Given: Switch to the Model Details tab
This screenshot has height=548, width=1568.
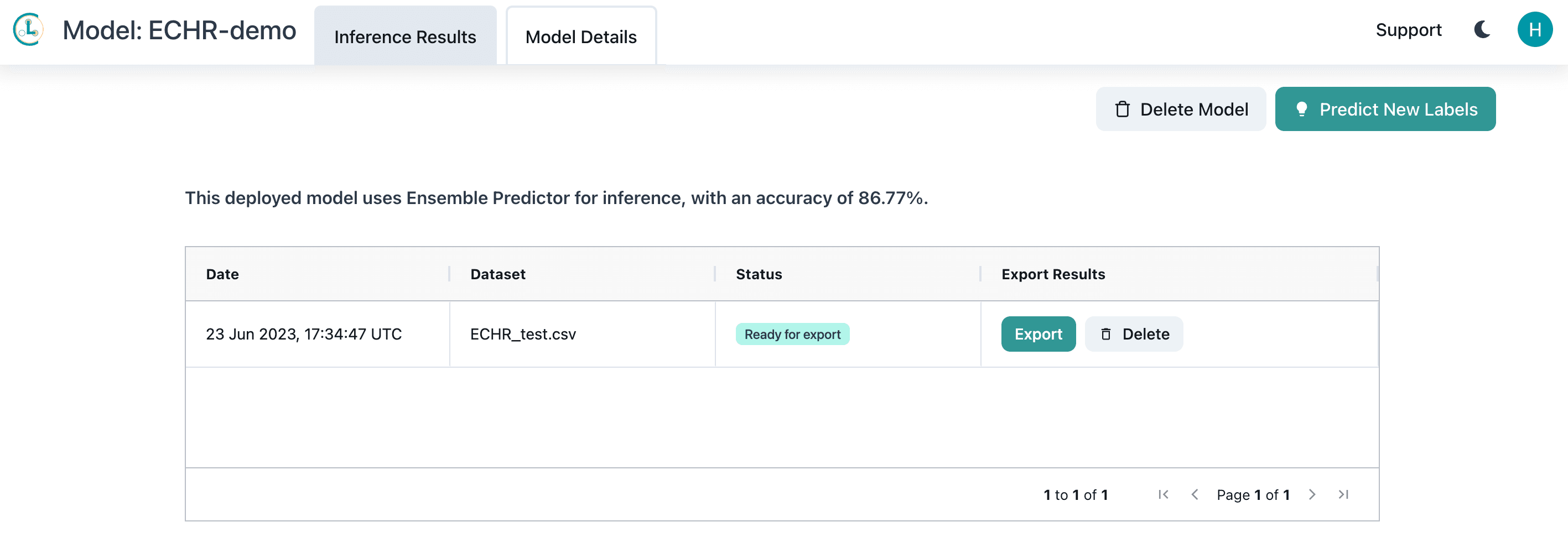Looking at the screenshot, I should click(581, 36).
